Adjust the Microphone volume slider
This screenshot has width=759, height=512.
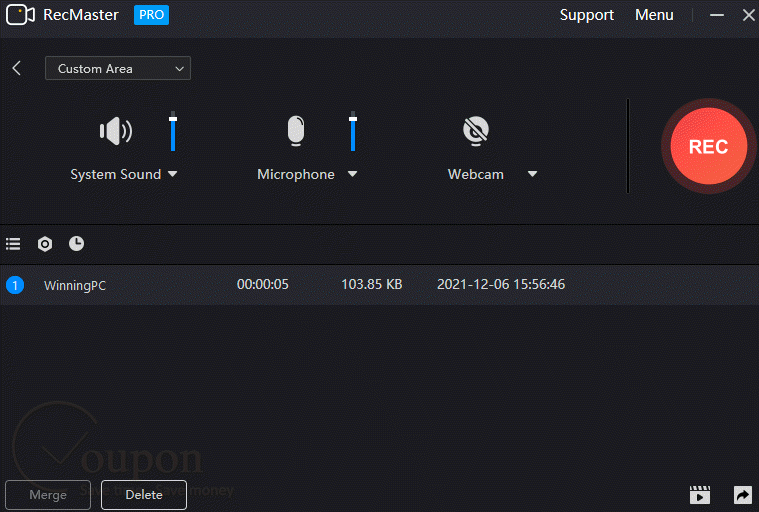353,131
